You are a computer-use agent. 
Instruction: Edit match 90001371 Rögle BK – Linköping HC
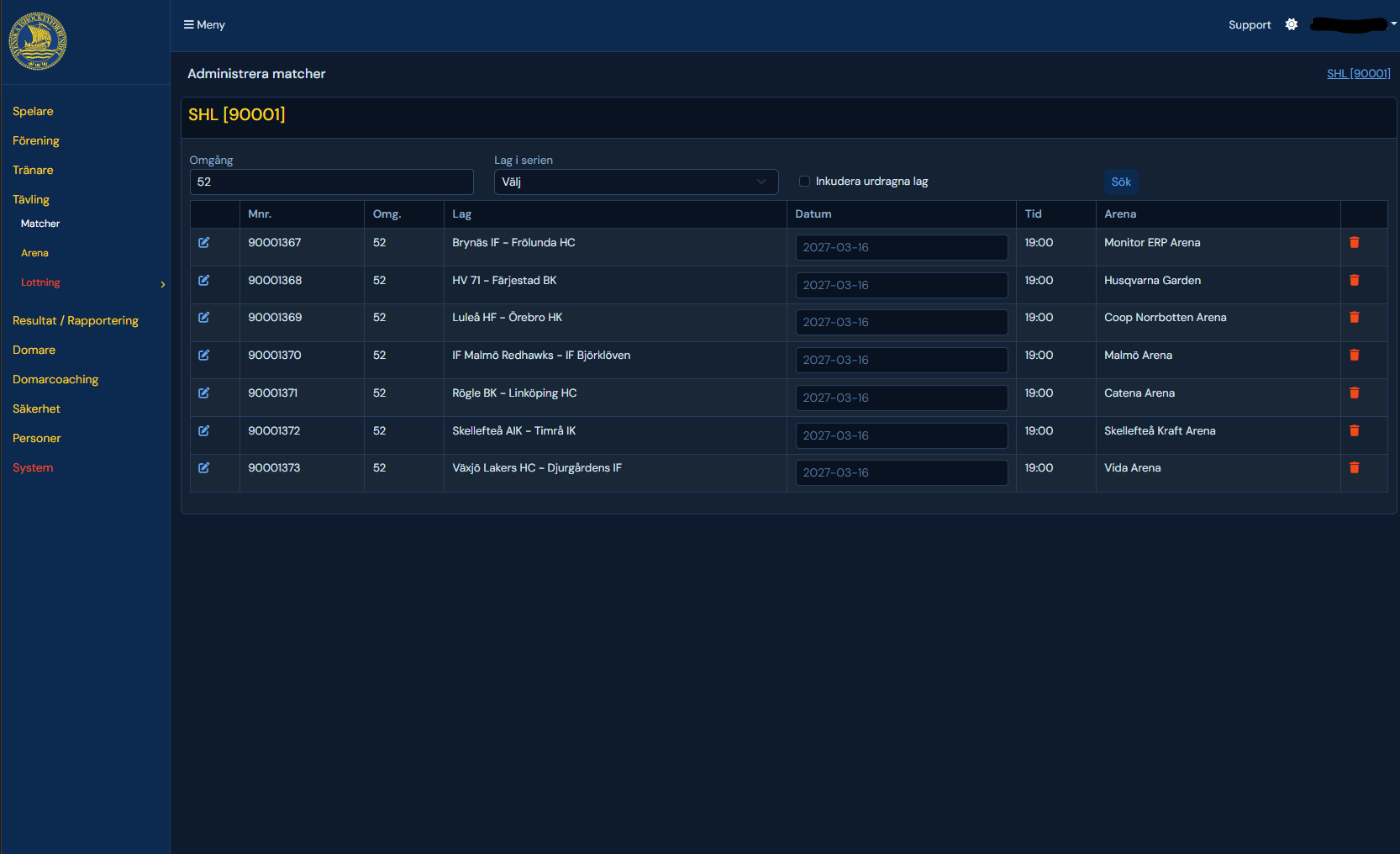tap(203, 393)
